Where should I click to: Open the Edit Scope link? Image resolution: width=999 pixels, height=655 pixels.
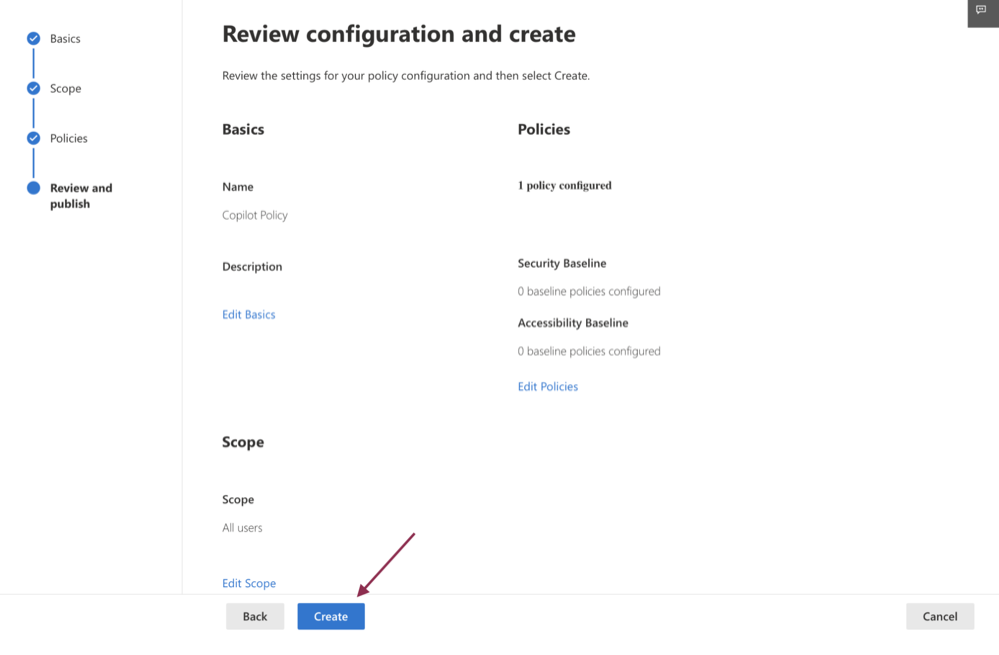(249, 583)
